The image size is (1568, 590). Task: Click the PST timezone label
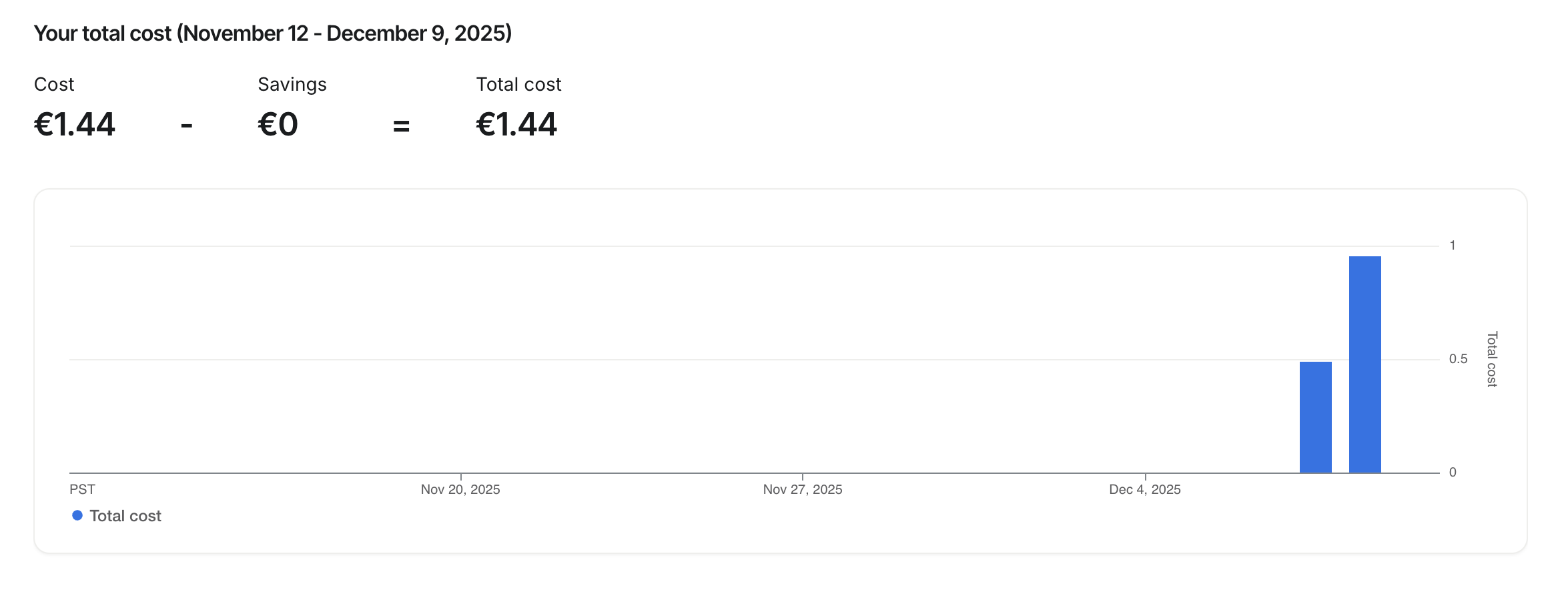[x=82, y=489]
